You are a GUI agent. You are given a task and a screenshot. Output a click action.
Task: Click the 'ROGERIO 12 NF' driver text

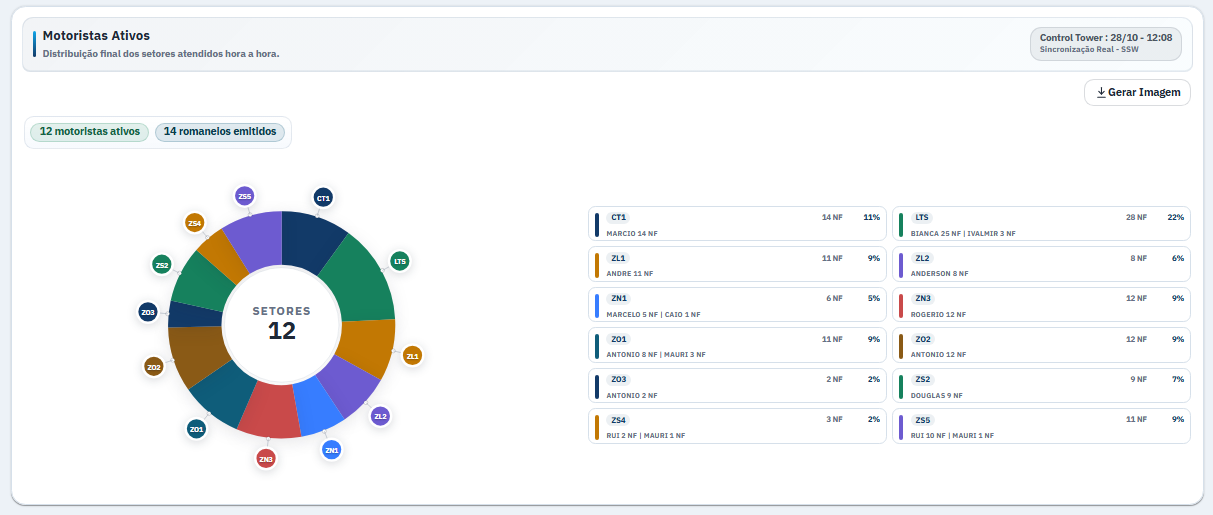pos(938,314)
